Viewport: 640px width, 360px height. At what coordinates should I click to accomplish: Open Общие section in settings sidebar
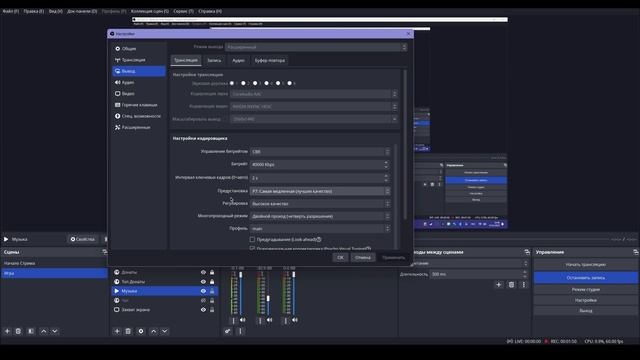coord(139,49)
